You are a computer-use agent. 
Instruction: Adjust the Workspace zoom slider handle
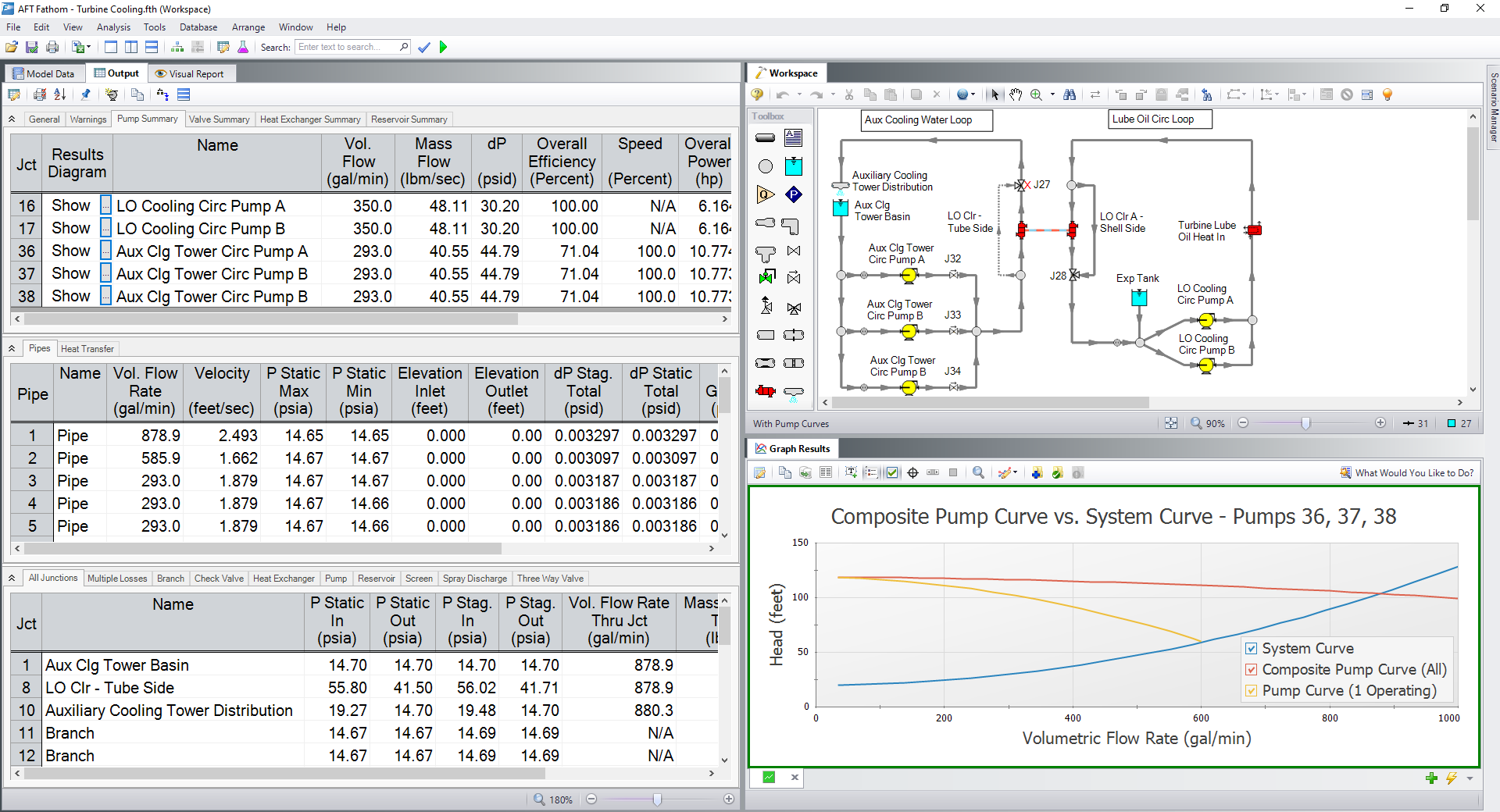1305,423
